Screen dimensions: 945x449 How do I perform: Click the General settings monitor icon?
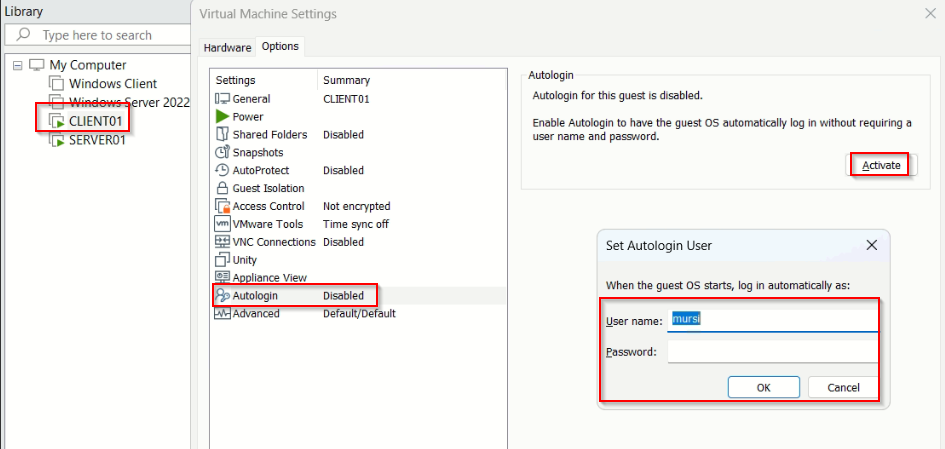pyautogui.click(x=222, y=99)
